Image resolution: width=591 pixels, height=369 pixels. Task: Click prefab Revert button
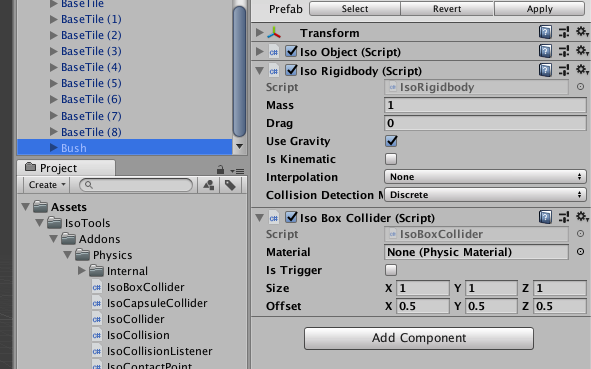click(x=447, y=9)
